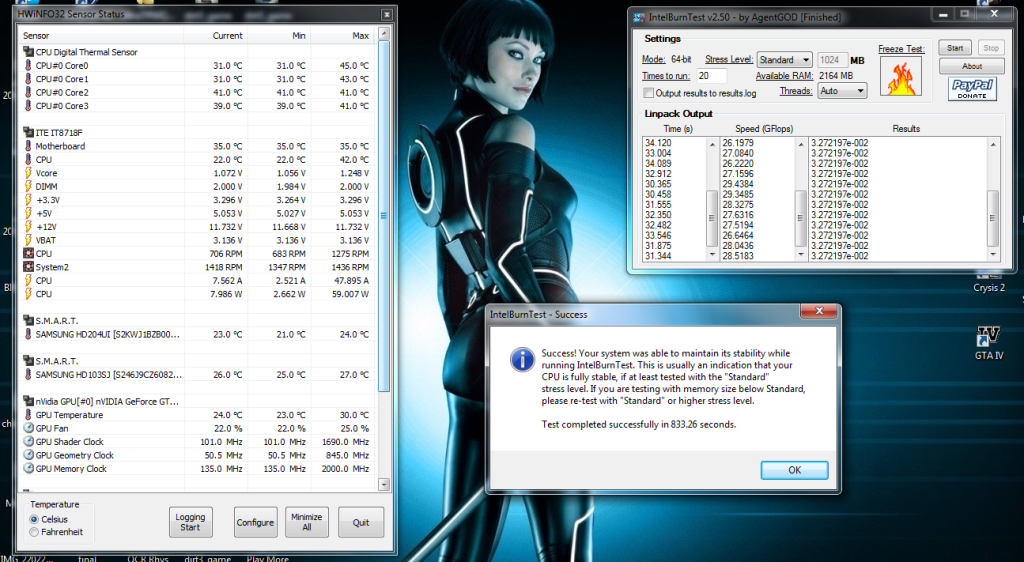This screenshot has width=1024, height=562.
Task: Quit HWiNFO sensor status
Action: click(360, 522)
